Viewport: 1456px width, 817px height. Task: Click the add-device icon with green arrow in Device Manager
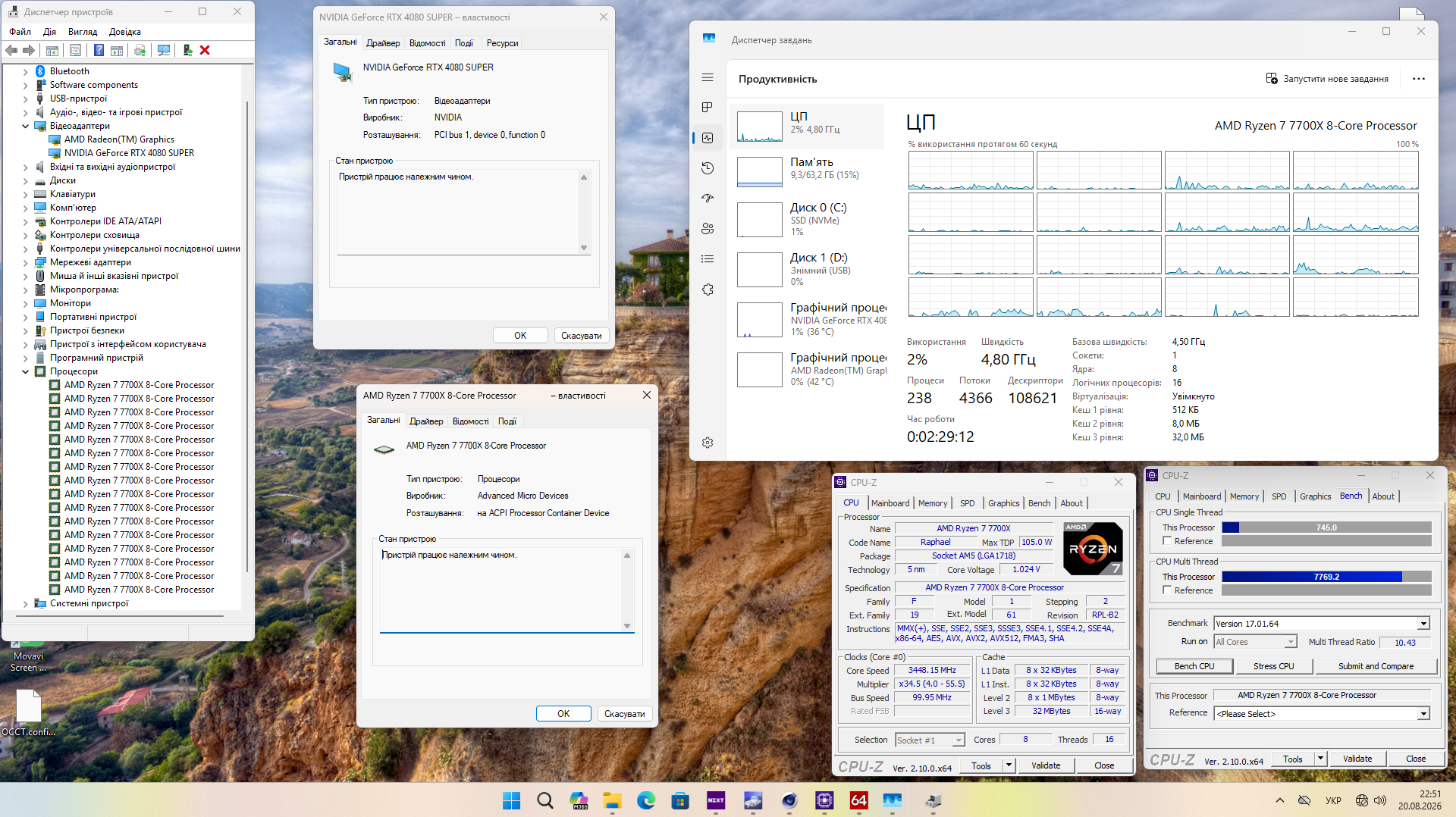point(187,50)
